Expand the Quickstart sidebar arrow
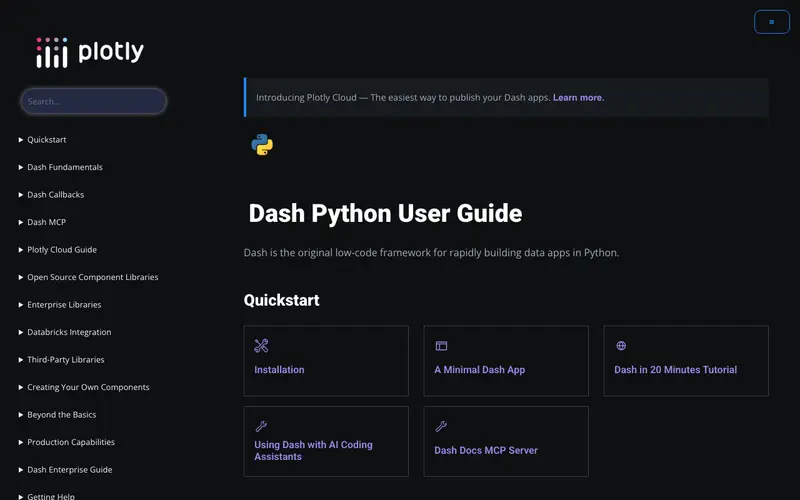The height and width of the screenshot is (500, 800). click(21, 140)
